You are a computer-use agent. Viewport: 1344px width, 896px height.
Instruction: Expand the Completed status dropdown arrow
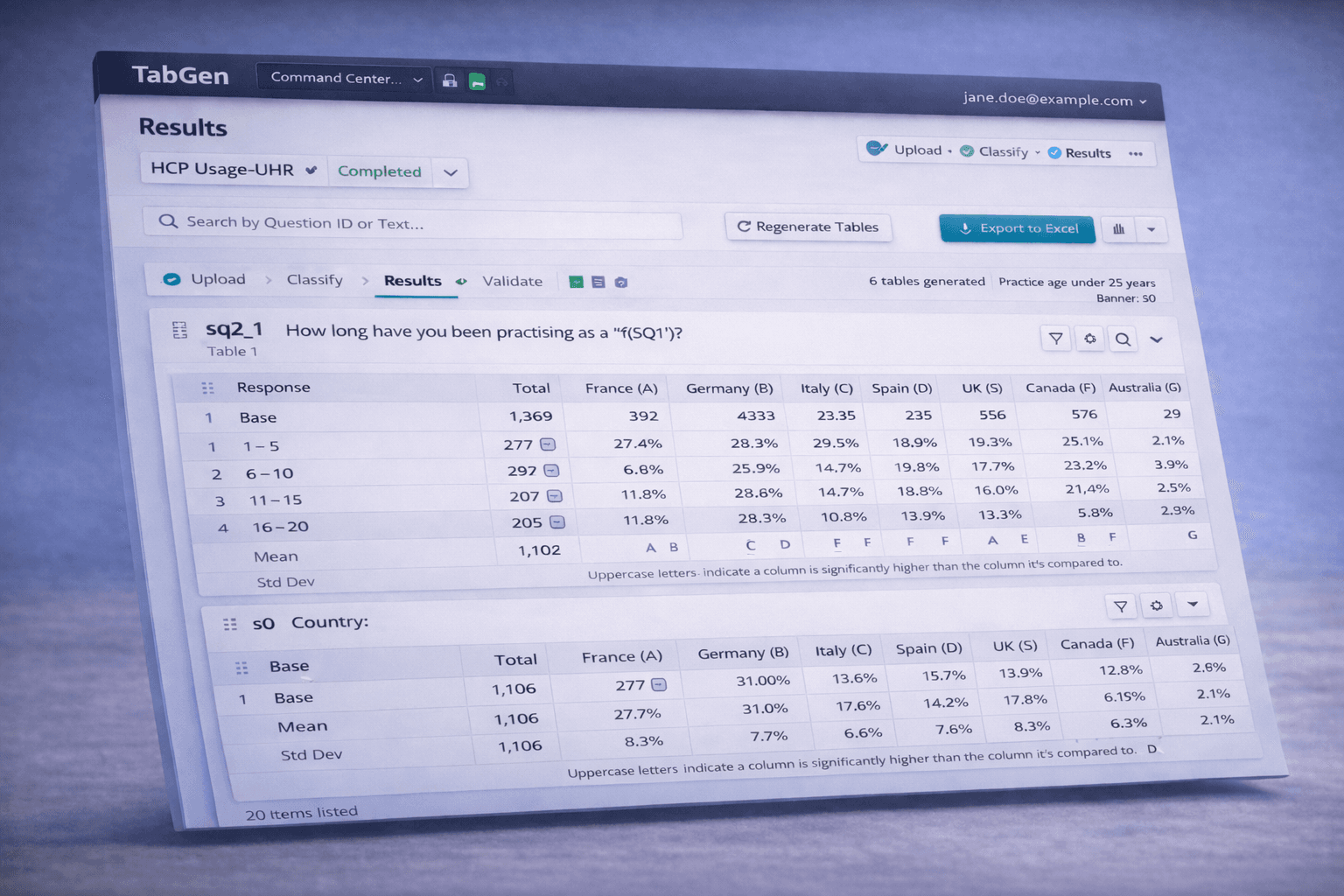pyautogui.click(x=451, y=172)
